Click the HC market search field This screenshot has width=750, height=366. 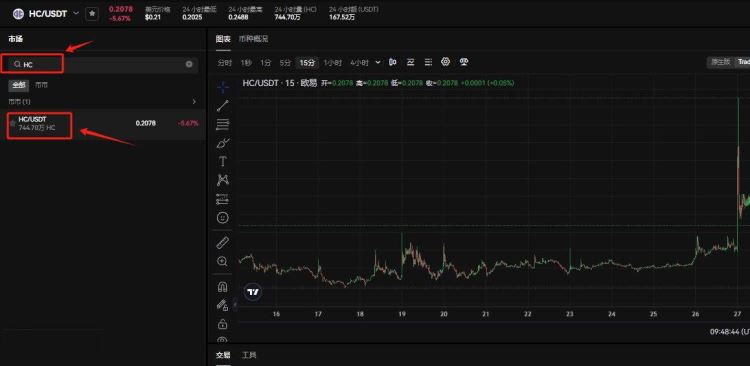103,64
